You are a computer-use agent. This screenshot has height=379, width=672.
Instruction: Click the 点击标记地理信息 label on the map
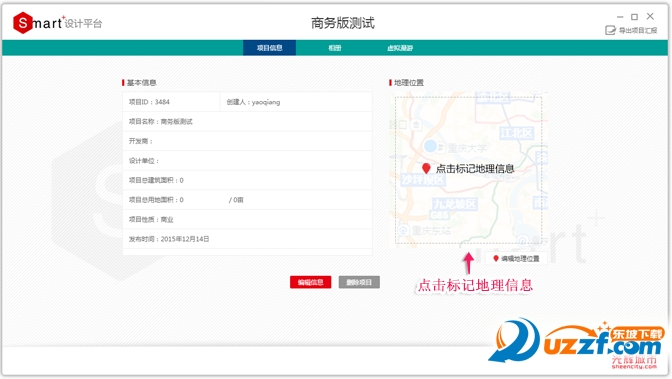[x=475, y=168]
